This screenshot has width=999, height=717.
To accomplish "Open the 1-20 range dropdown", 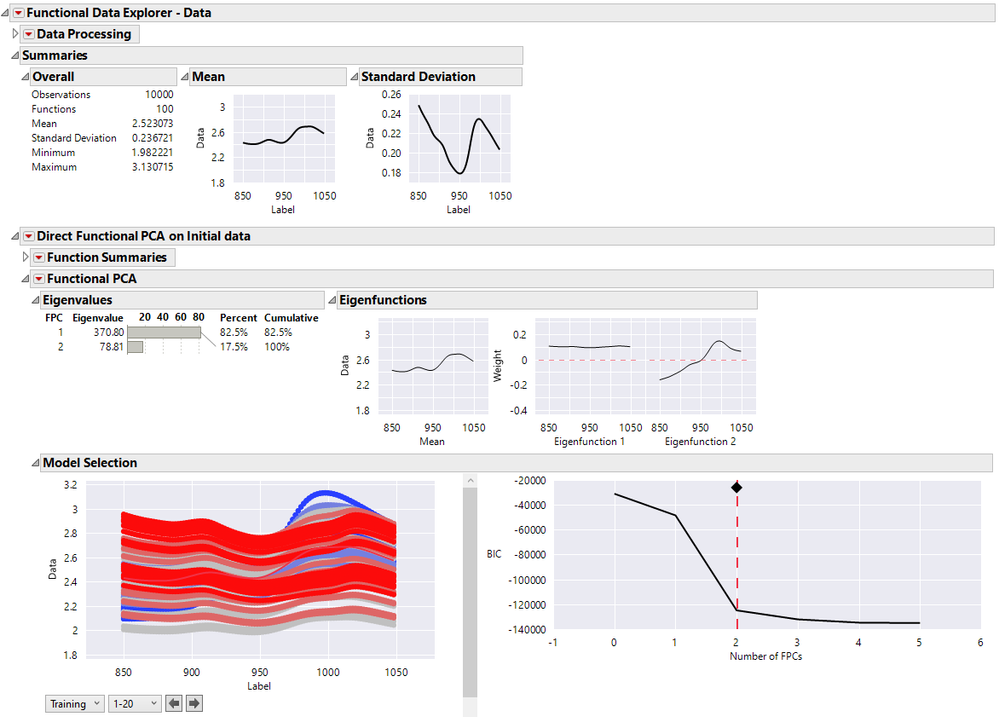I will pyautogui.click(x=134, y=704).
